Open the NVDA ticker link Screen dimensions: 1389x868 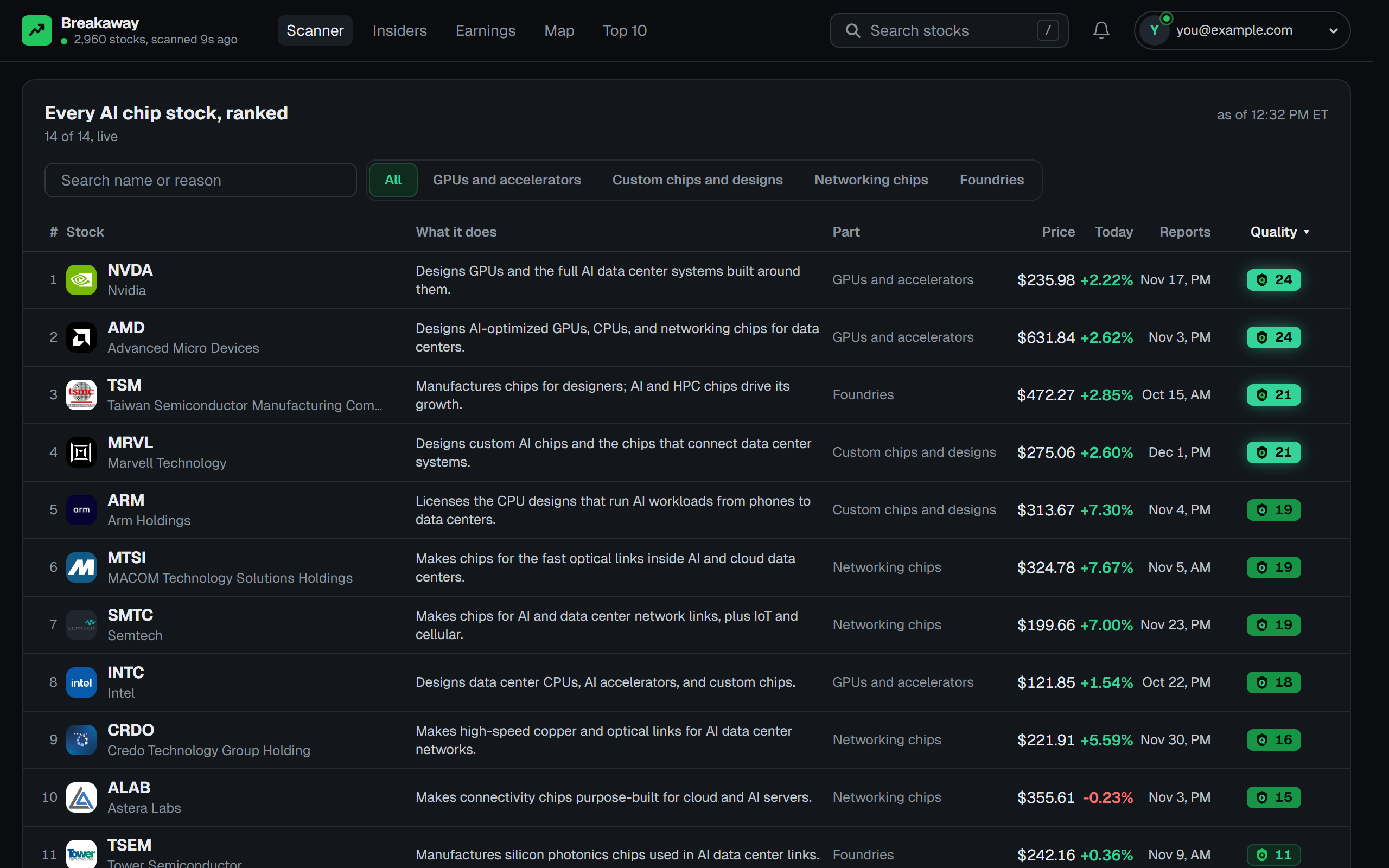[130, 270]
